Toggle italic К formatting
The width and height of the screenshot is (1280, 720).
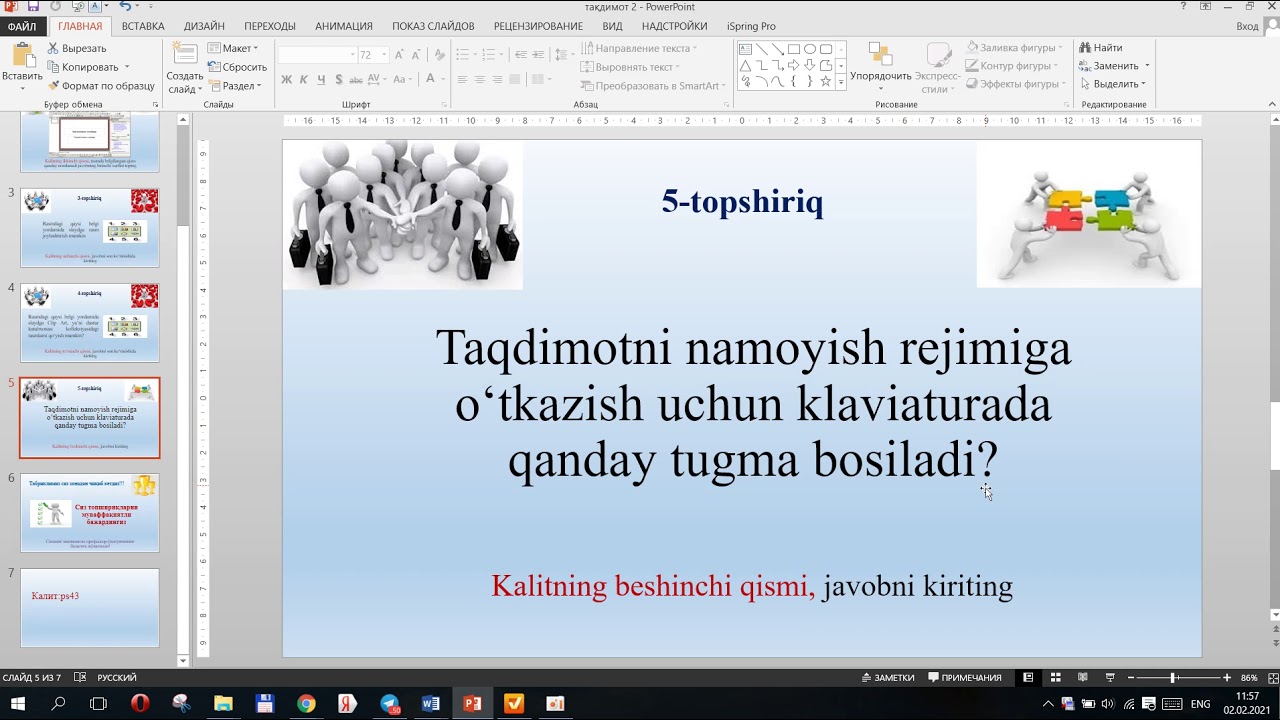pyautogui.click(x=304, y=79)
